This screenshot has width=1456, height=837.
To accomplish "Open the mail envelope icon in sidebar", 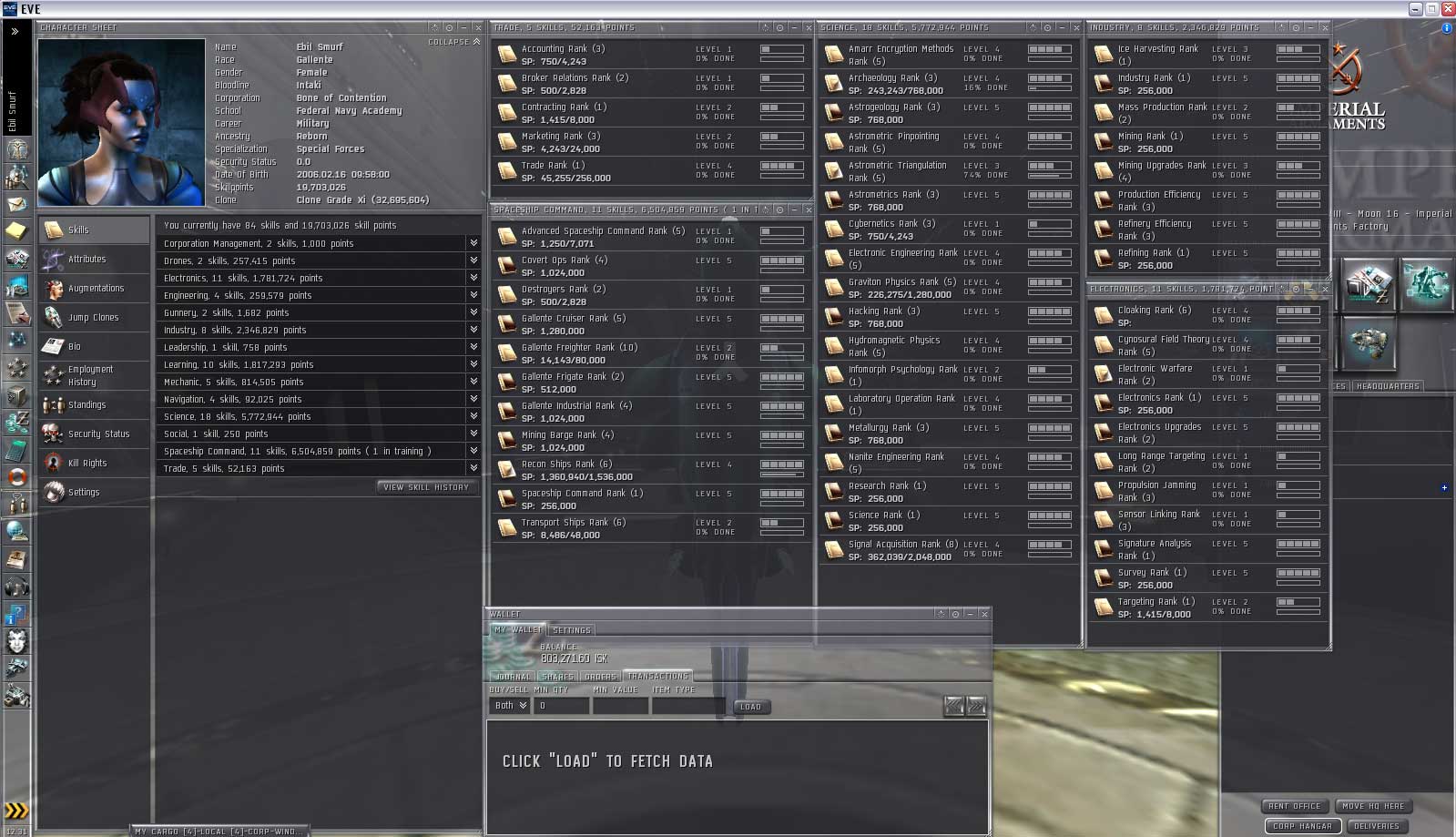I will pos(17,204).
